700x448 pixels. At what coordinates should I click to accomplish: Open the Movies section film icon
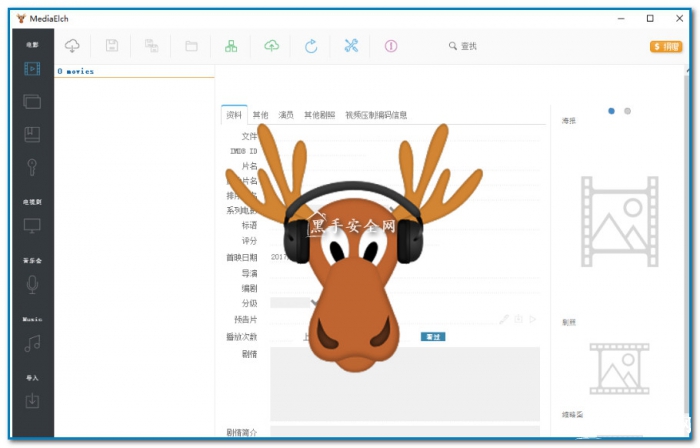32,68
